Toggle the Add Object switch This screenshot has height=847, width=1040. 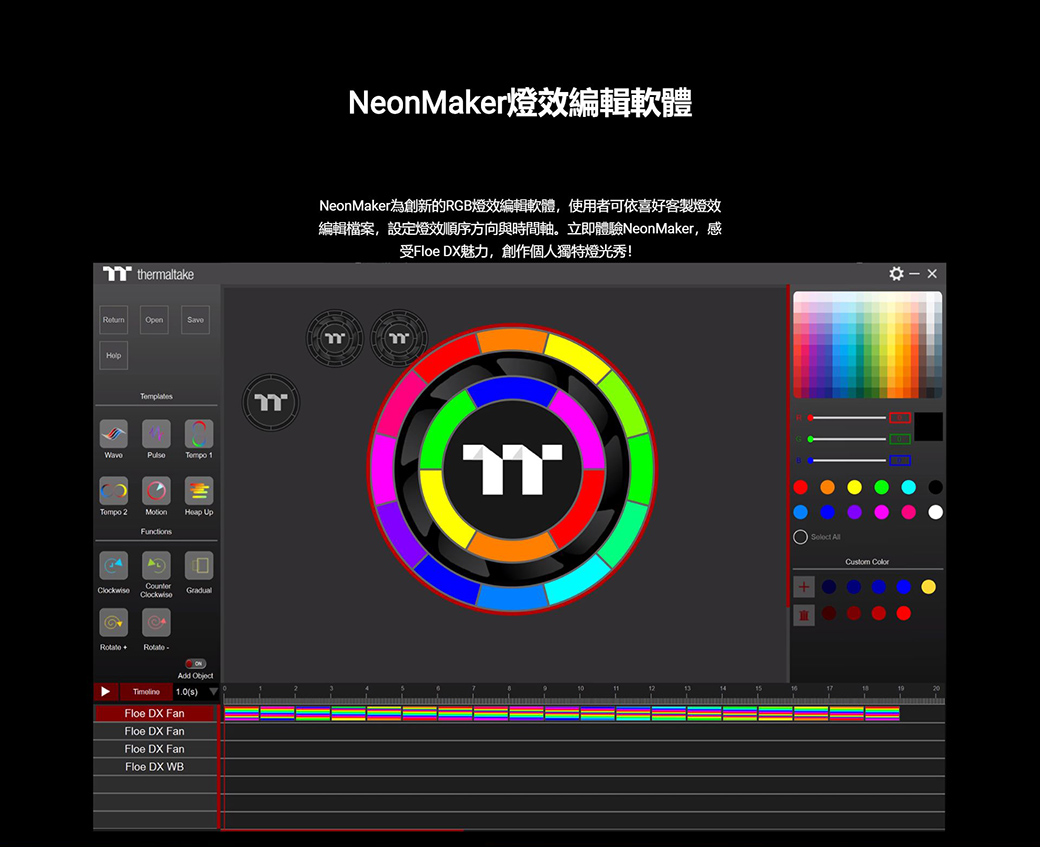pos(196,663)
